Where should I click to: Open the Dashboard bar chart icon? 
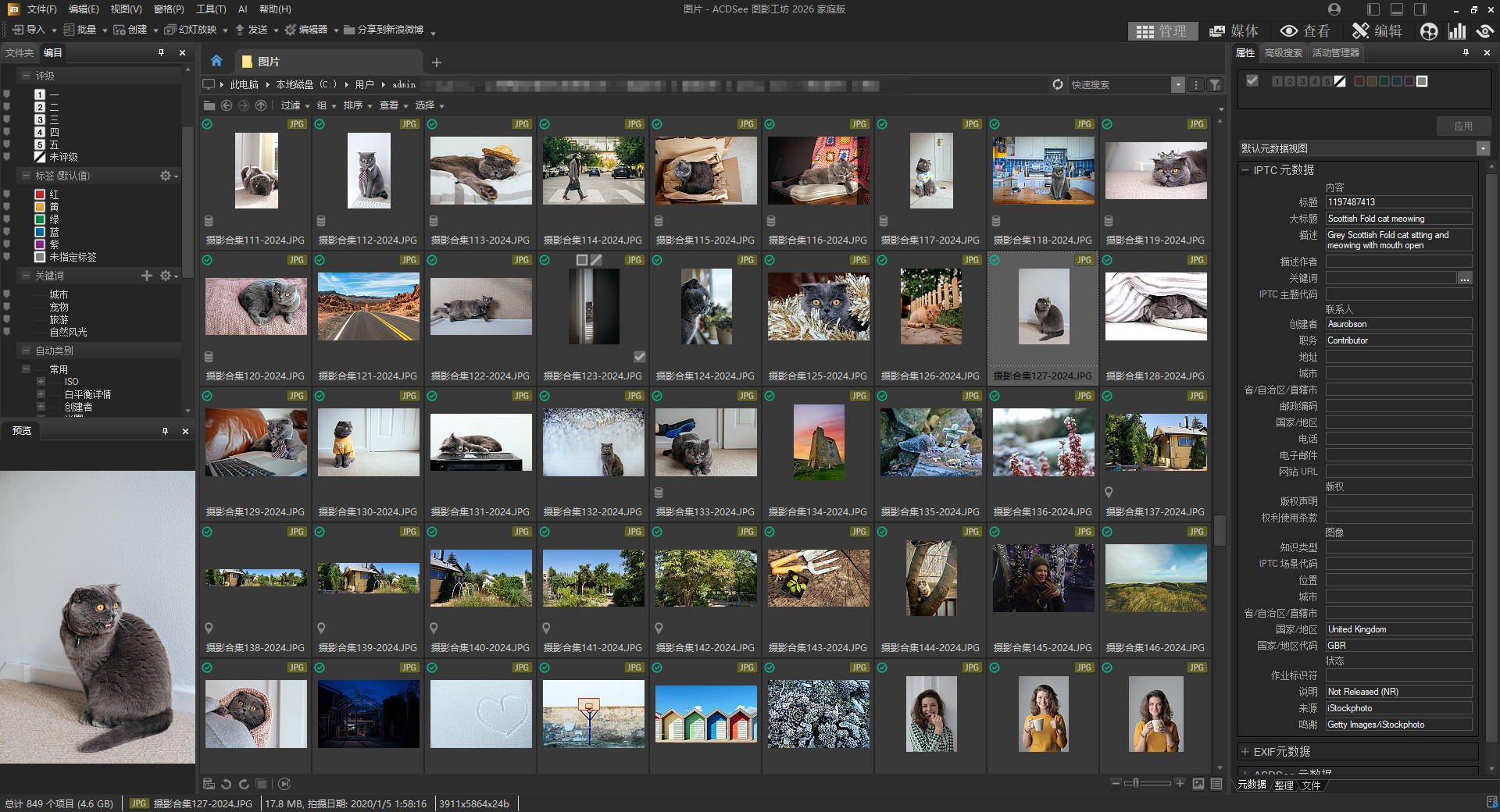coord(1457,31)
